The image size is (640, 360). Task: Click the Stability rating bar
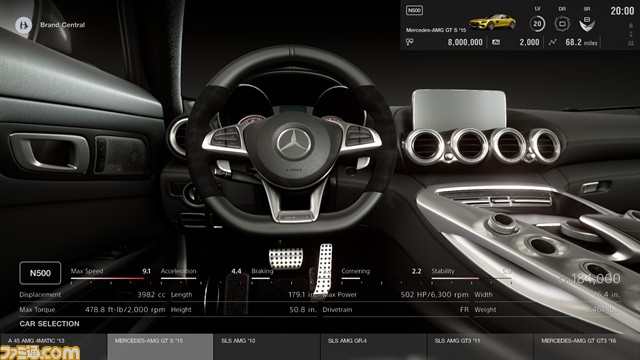[x=471, y=279]
